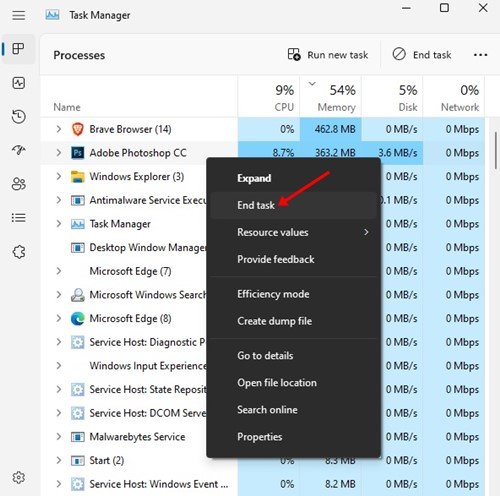
Task: Expand the Adobe Photoshop CC process
Action: [x=59, y=153]
